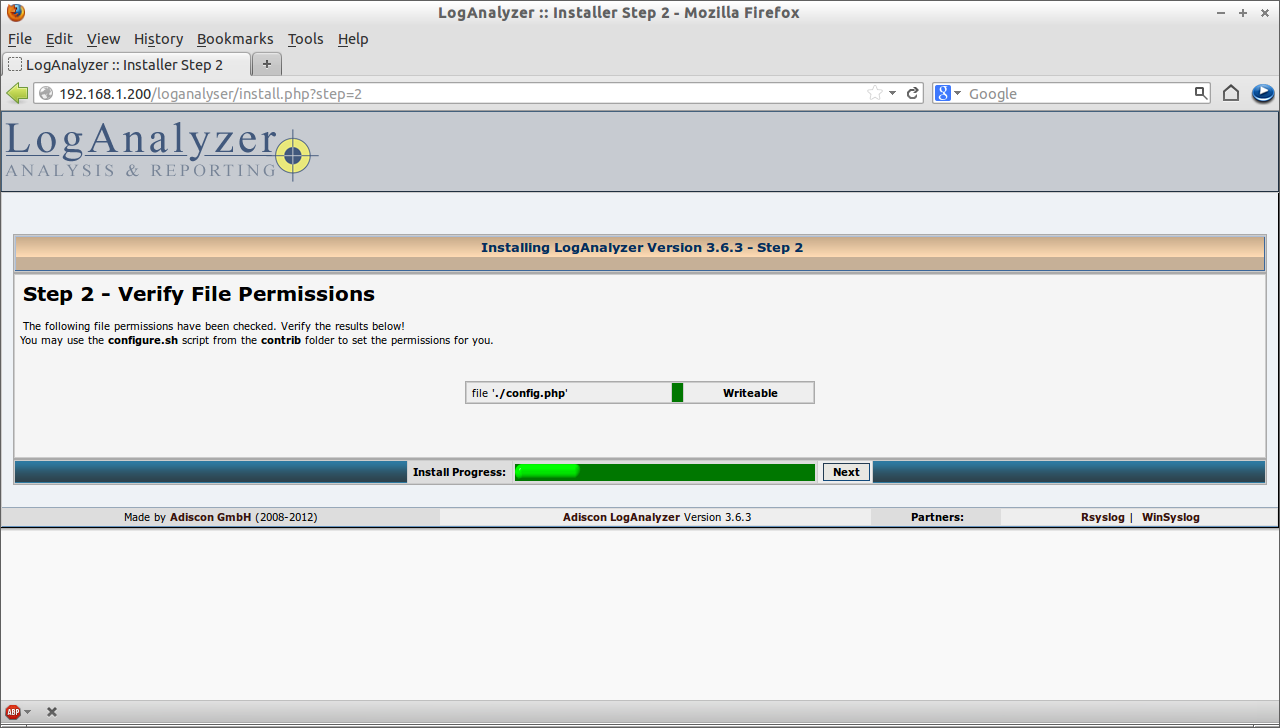Expand the Adblock Plus dropdown arrow
Image resolution: width=1280 pixels, height=728 pixels.
pos(27,712)
